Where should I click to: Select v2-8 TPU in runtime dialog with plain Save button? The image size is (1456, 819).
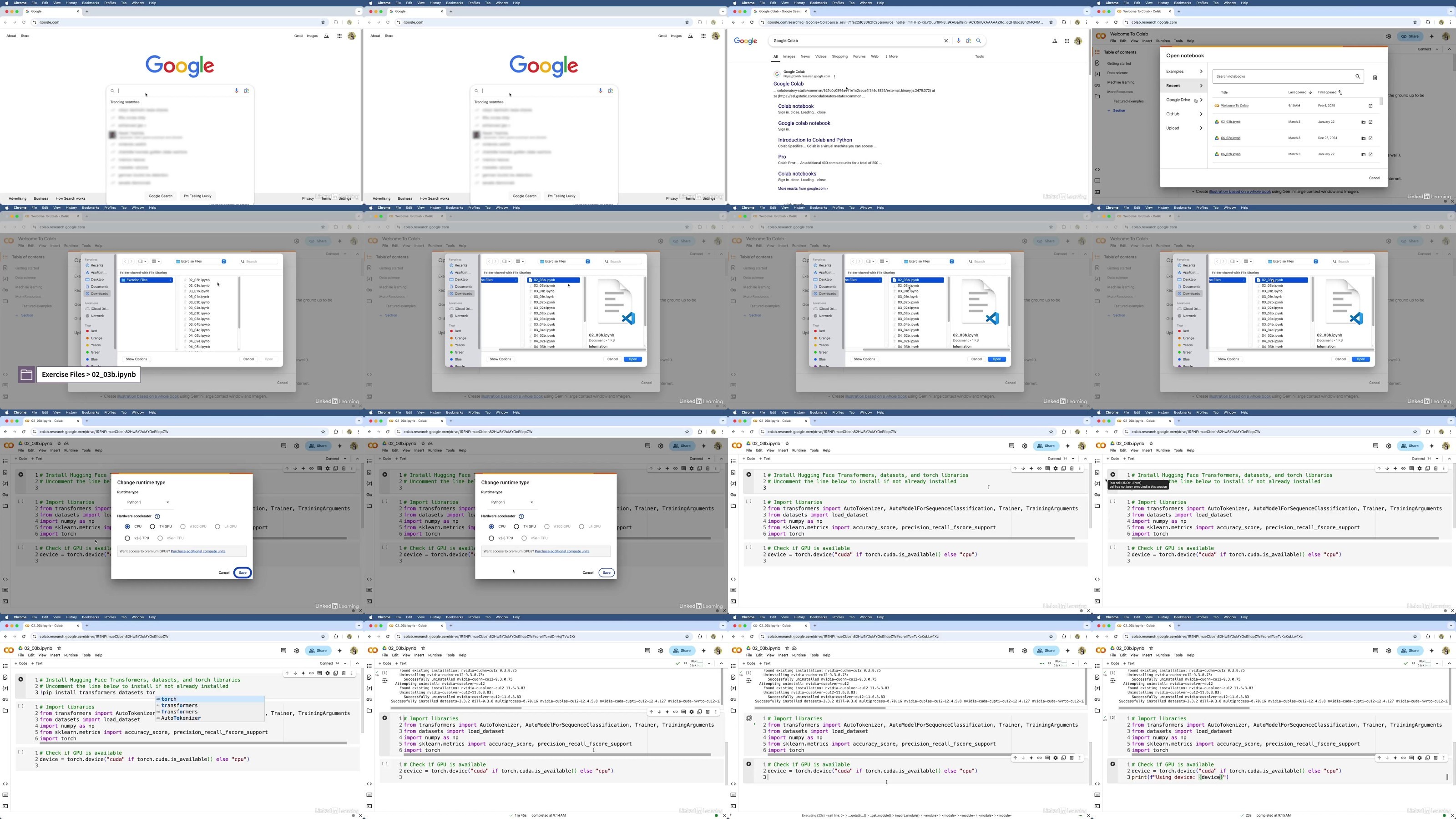(492, 538)
